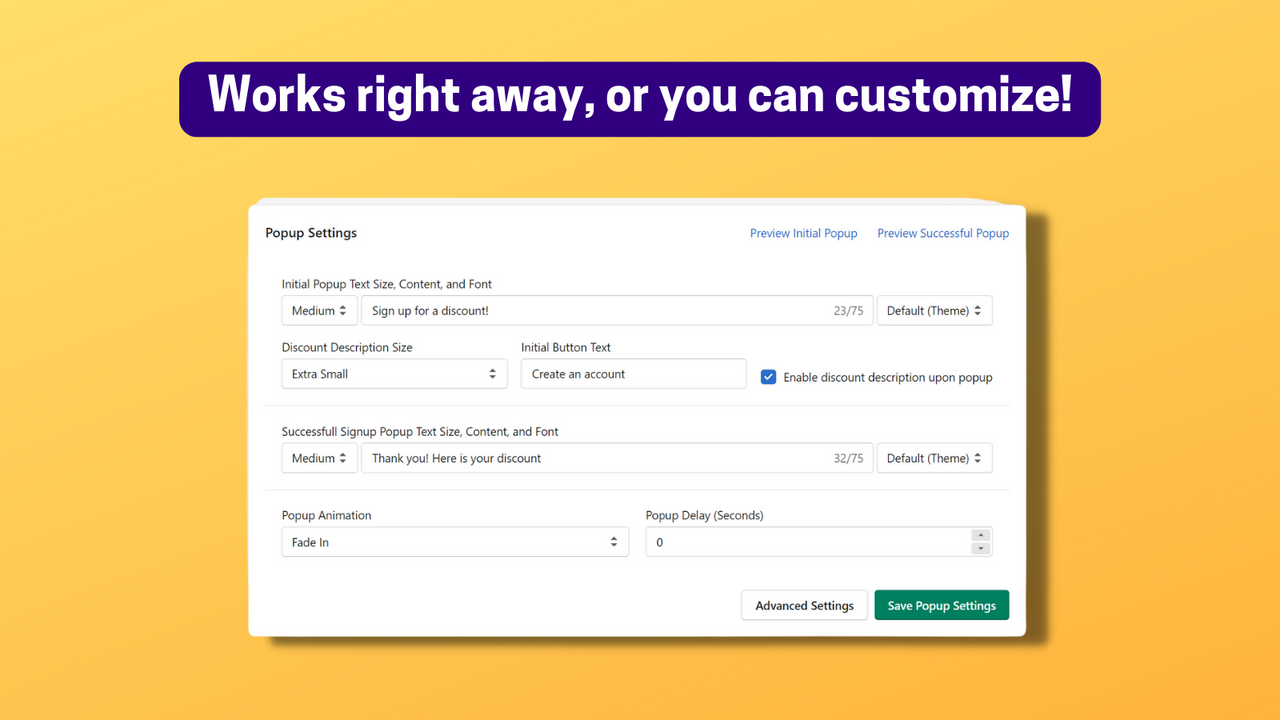Select the 'Popup Settings' heading text

pyautogui.click(x=311, y=233)
